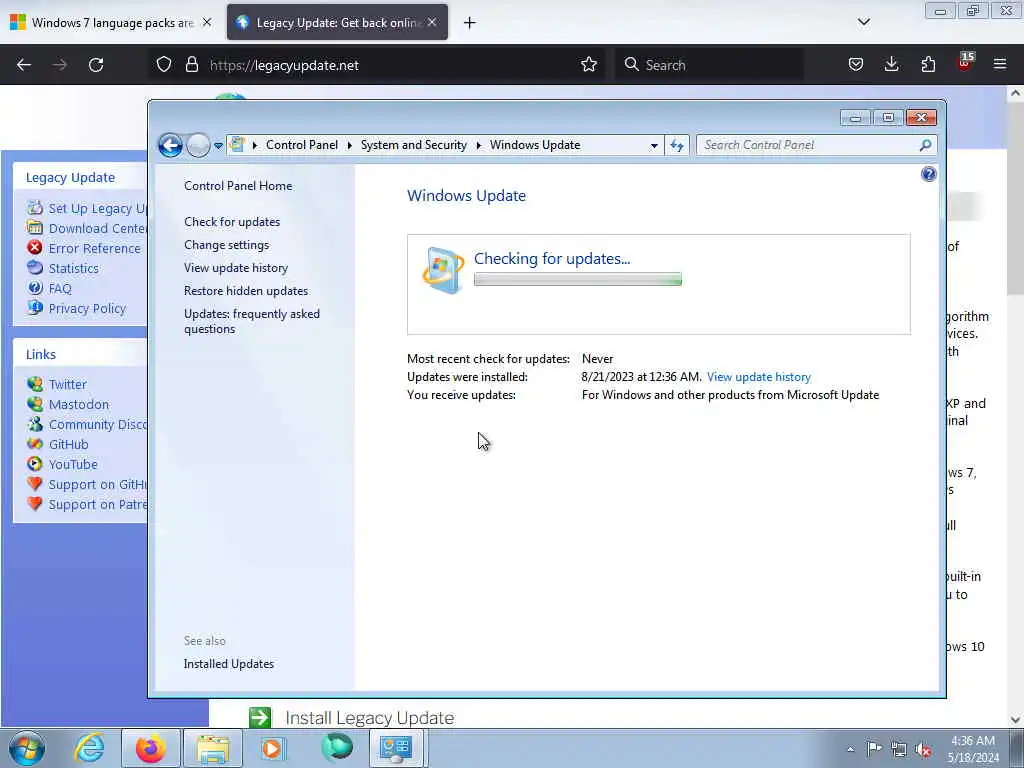The image size is (1024, 768).
Task: Open Windows Update help icon
Action: [x=928, y=174]
